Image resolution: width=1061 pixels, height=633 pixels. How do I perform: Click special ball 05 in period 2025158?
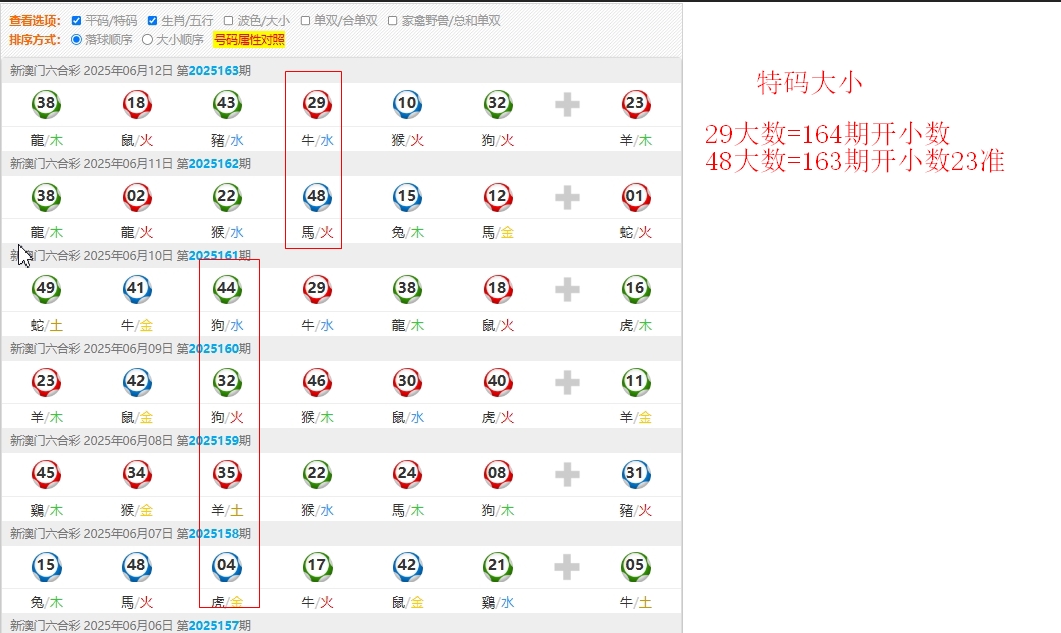[x=635, y=567]
